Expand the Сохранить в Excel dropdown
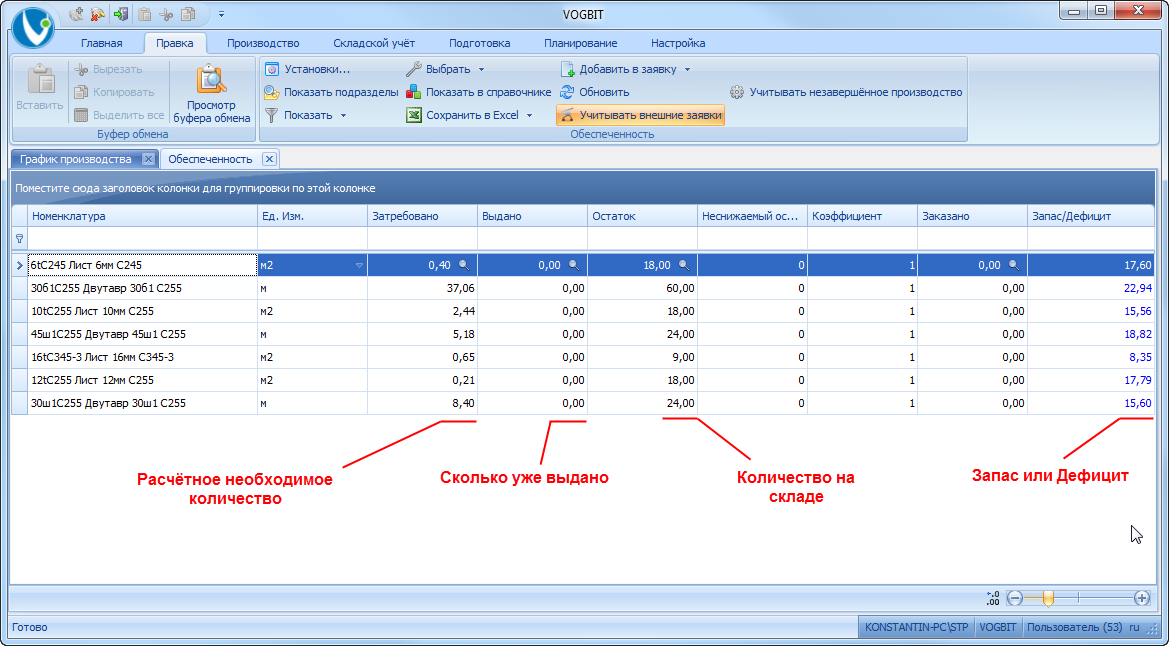1169x646 pixels. [x=529, y=116]
